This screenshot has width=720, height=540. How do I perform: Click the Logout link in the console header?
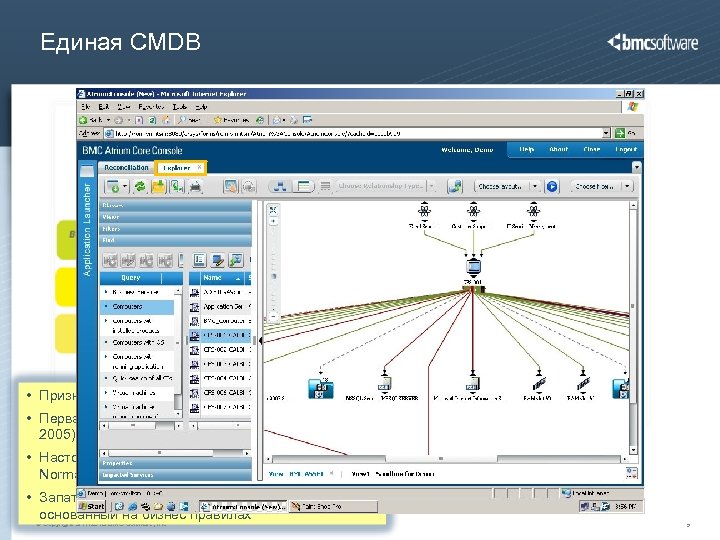coord(626,150)
